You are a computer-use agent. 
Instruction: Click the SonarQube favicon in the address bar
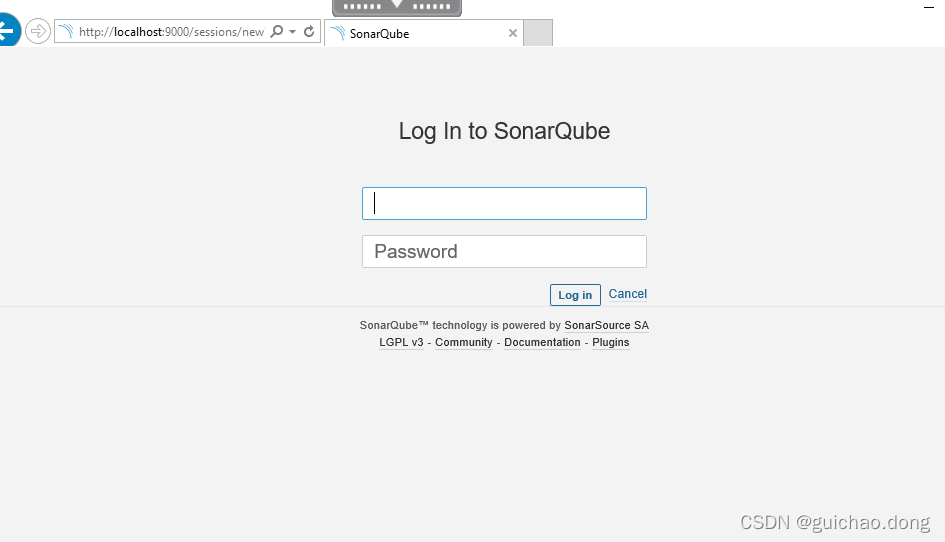66,31
